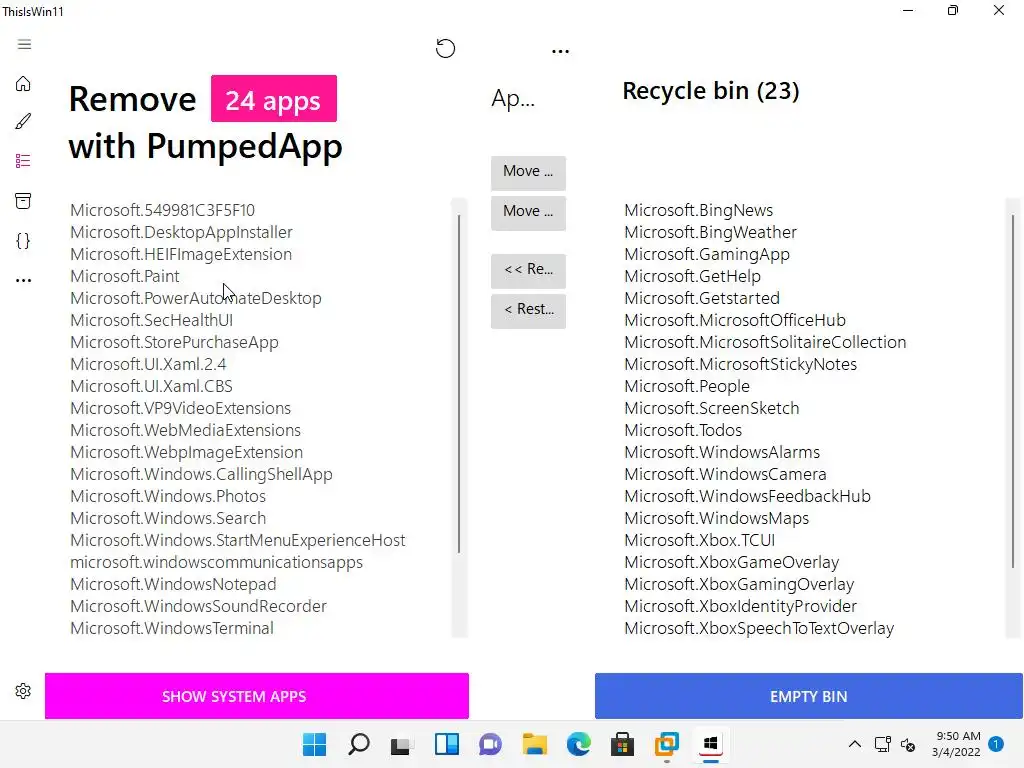Select Microsoft.DesktopAppInstaller
Viewport: 1024px width, 768px height.
tap(182, 232)
